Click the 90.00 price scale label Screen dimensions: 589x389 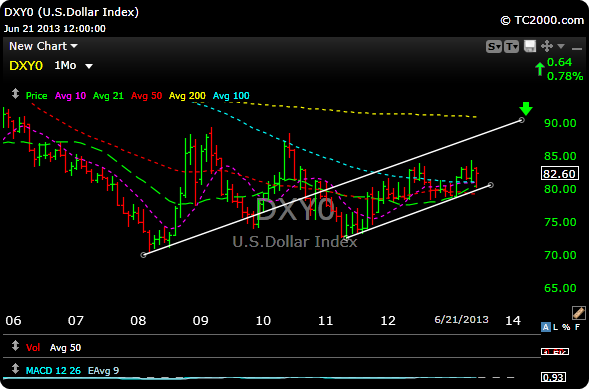tap(560, 123)
